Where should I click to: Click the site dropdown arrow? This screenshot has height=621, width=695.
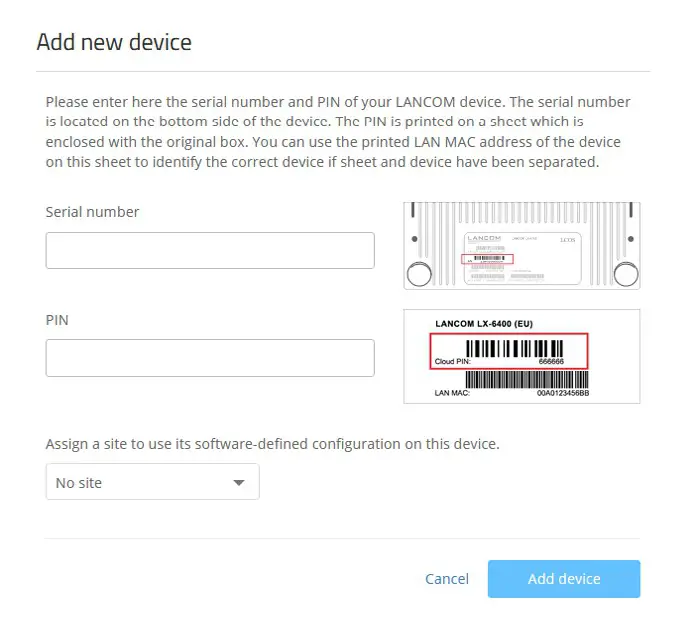coord(238,483)
